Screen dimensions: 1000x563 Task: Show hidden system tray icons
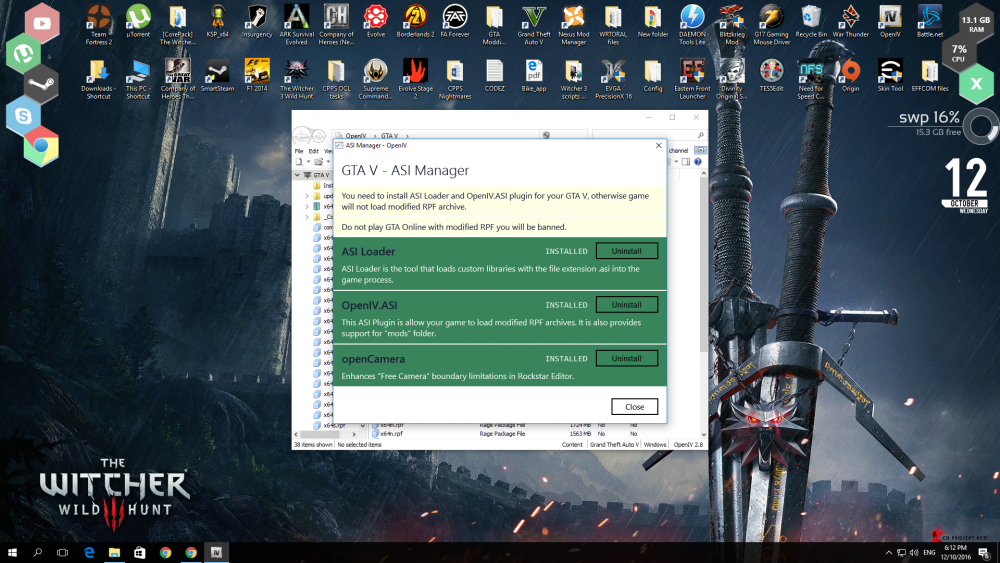point(888,552)
